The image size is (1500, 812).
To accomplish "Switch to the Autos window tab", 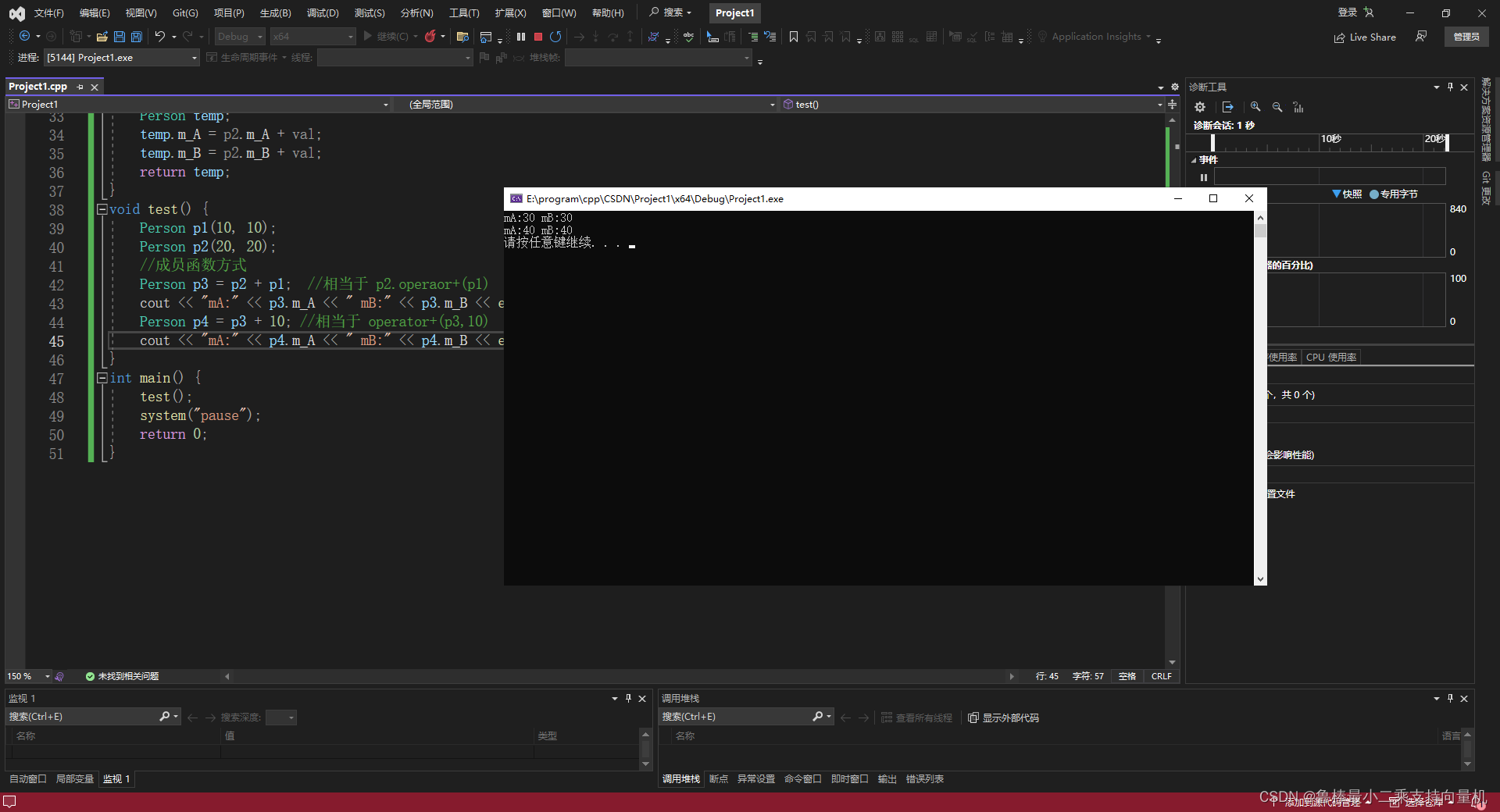I will 28,779.
